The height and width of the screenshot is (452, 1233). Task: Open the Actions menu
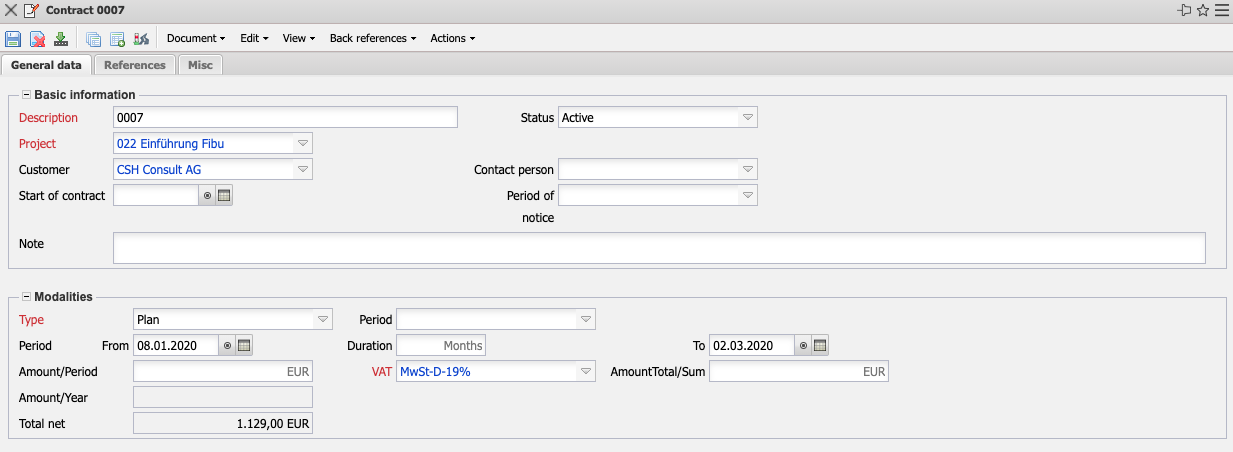(452, 38)
